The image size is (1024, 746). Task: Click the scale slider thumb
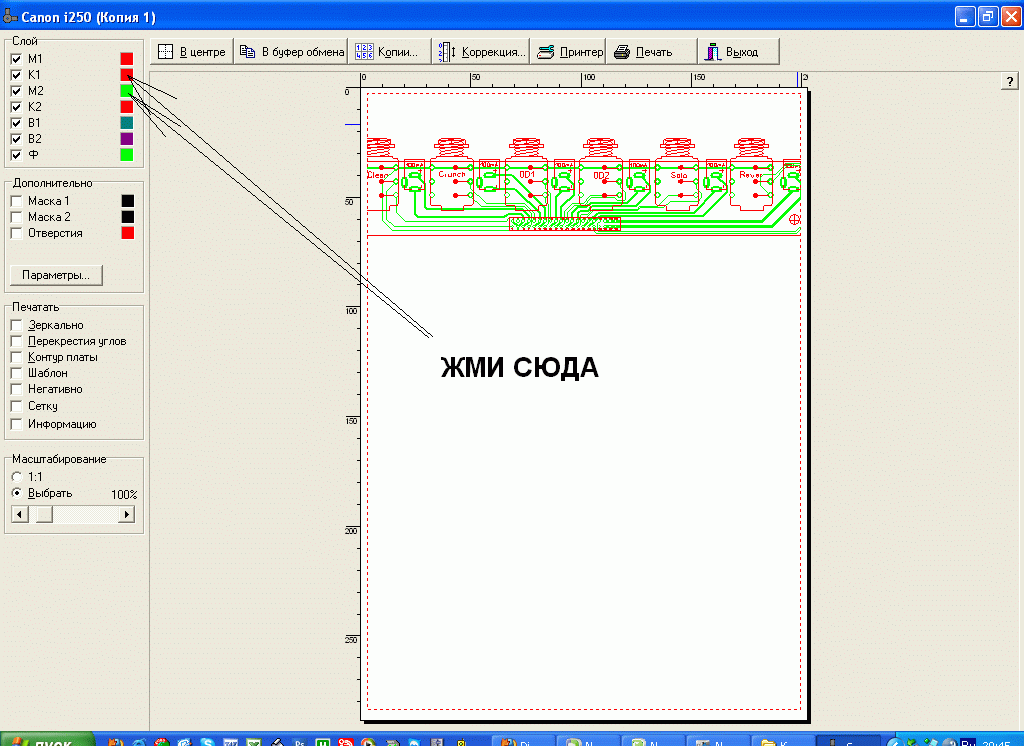click(44, 515)
